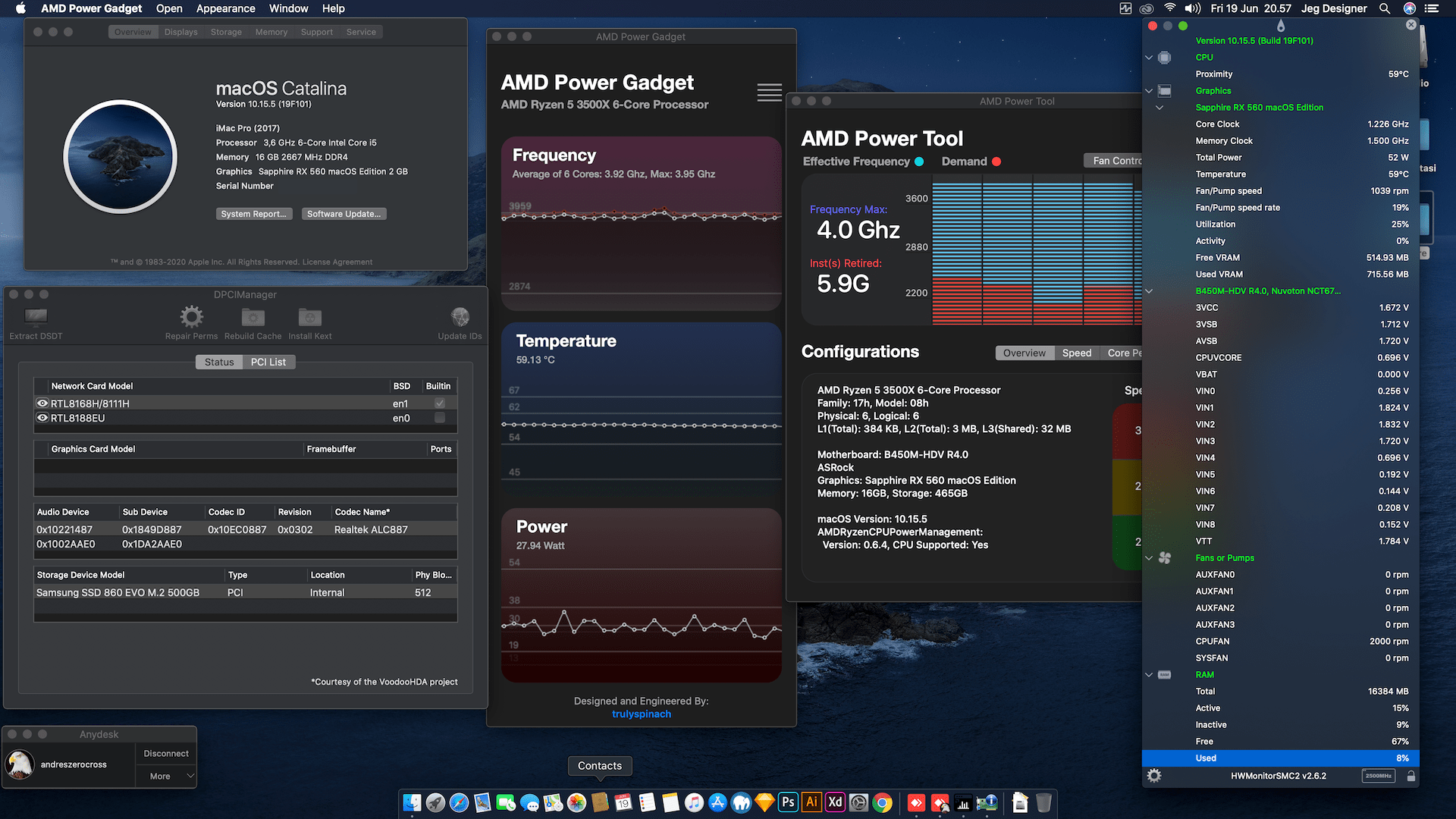The image size is (1456, 819).
Task: Click the pin drop icon atop HWMonitorSMC2
Action: [1281, 26]
